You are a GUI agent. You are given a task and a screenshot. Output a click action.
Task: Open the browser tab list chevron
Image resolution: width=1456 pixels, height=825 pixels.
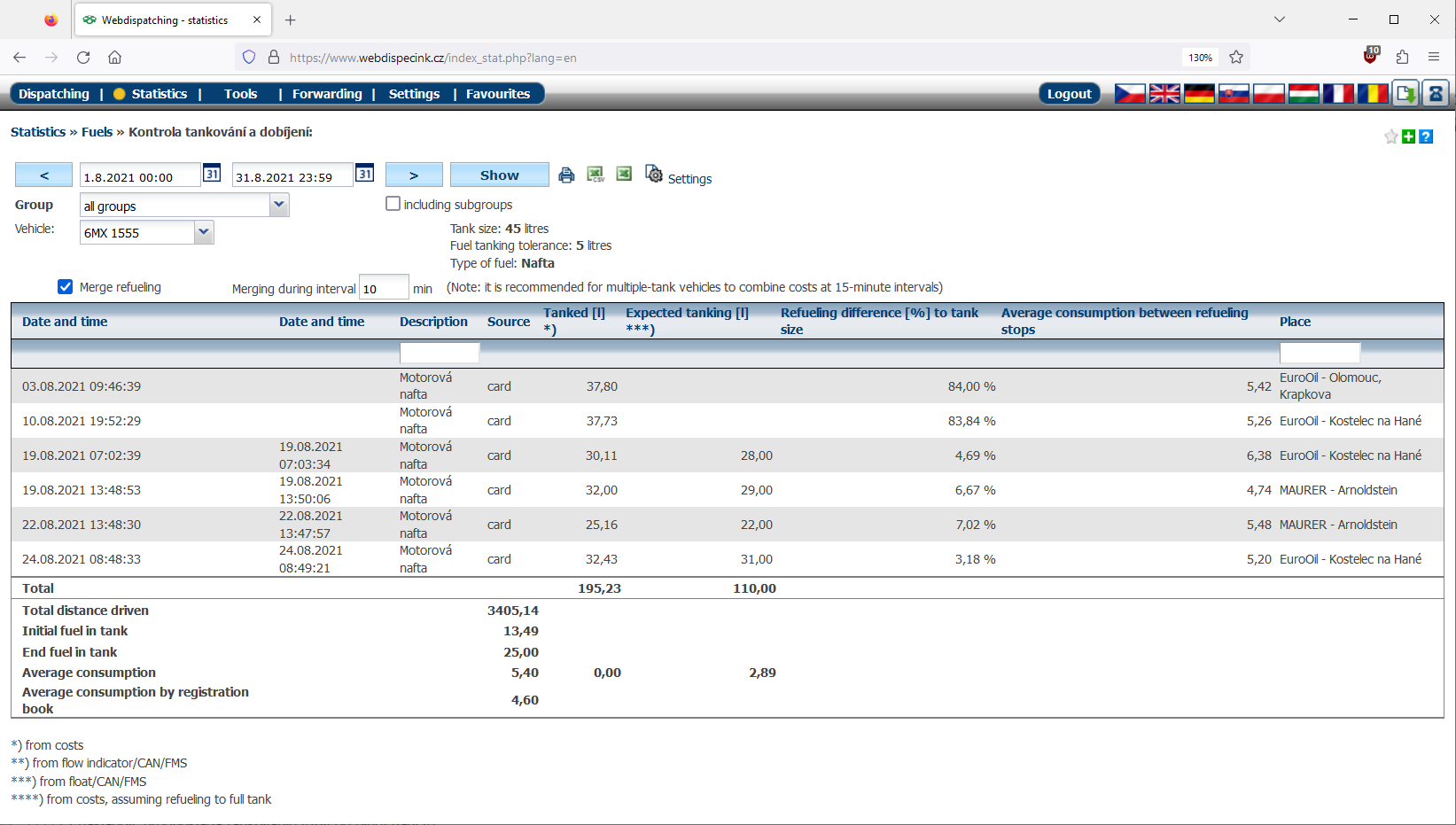pos(1279,19)
